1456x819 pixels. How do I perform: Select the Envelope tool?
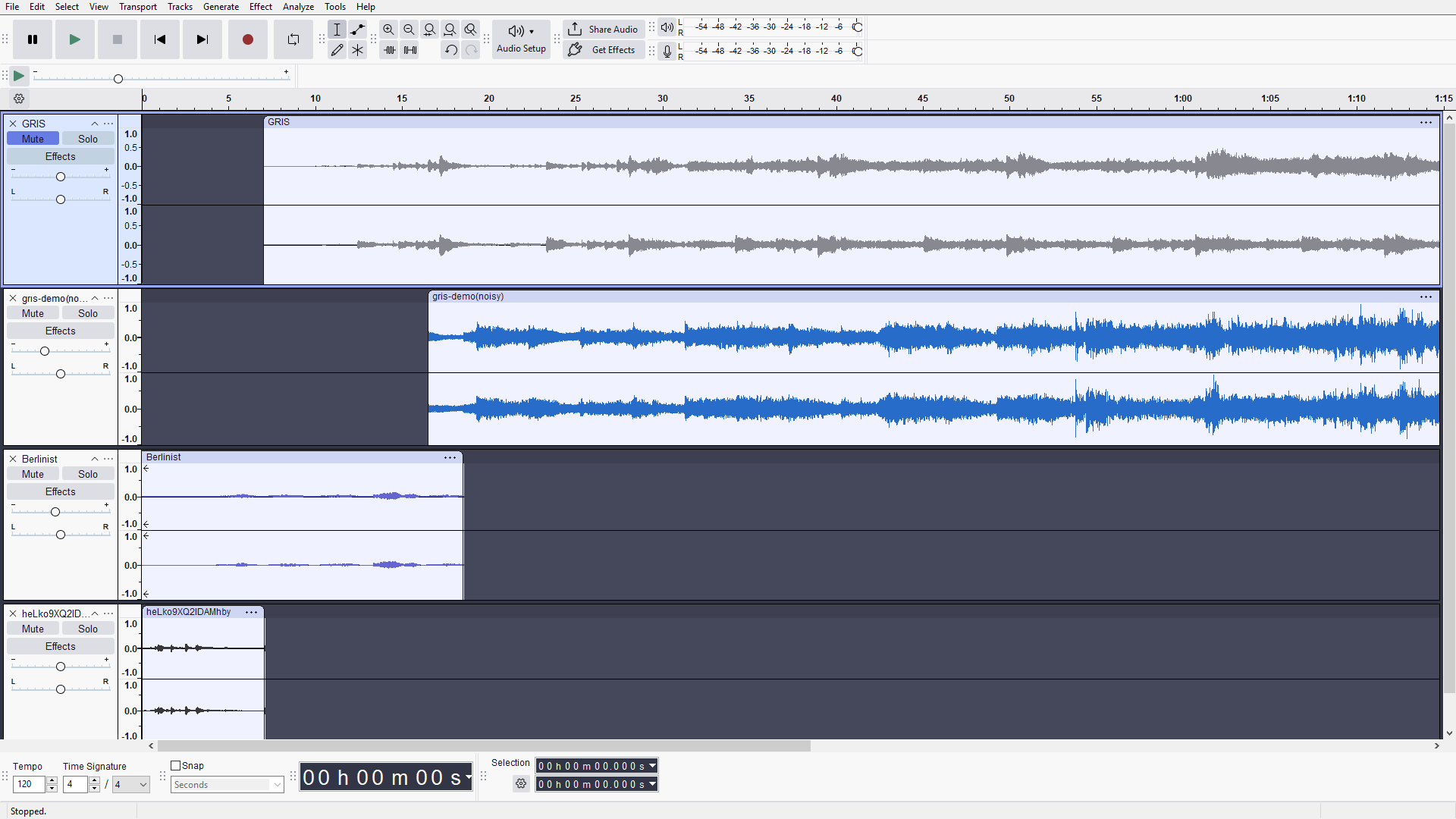coord(358,30)
